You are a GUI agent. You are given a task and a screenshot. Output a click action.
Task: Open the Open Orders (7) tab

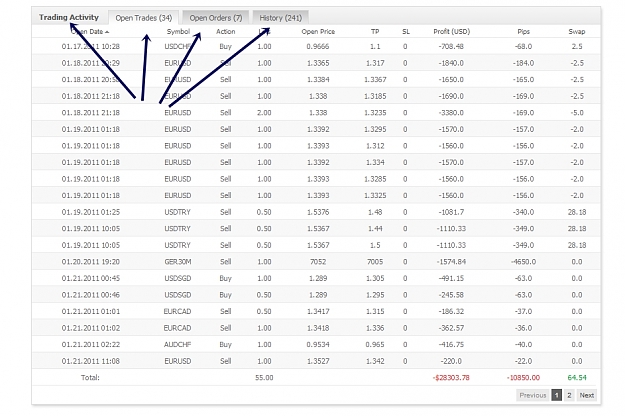[x=216, y=18]
